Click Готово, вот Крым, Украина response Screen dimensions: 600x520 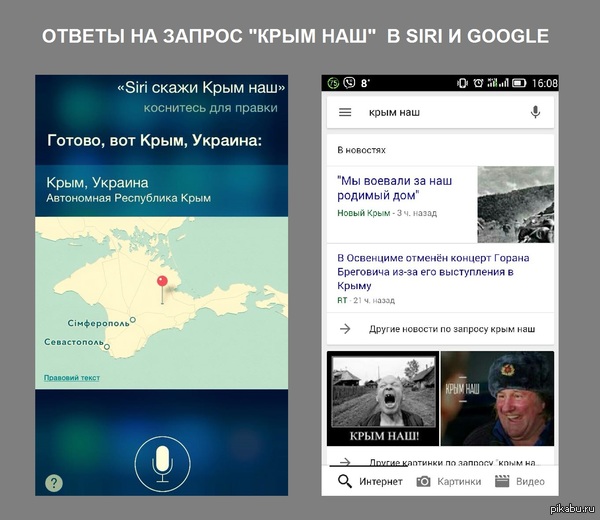point(155,141)
